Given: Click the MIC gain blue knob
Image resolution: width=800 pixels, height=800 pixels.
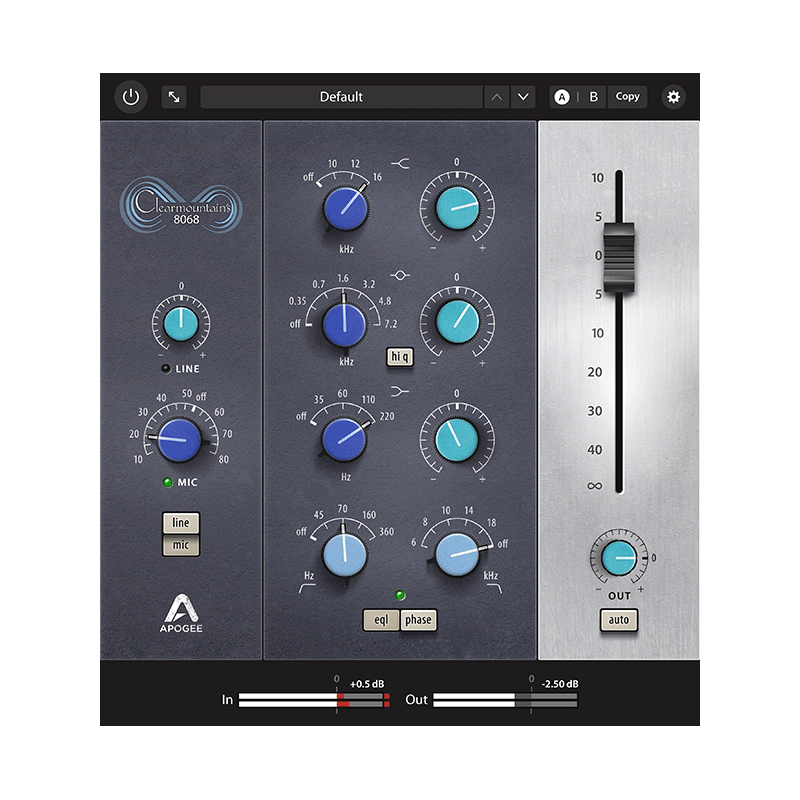Looking at the screenshot, I should [179, 440].
